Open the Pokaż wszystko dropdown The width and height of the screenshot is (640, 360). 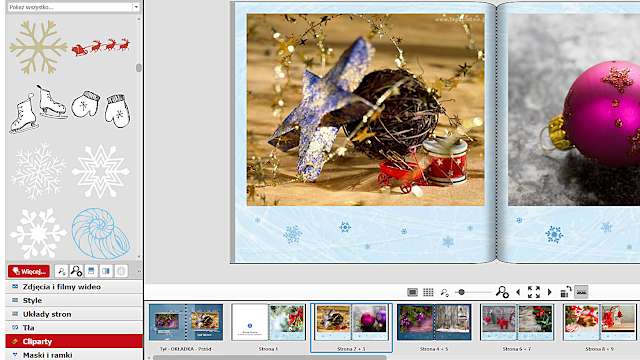(136, 7)
